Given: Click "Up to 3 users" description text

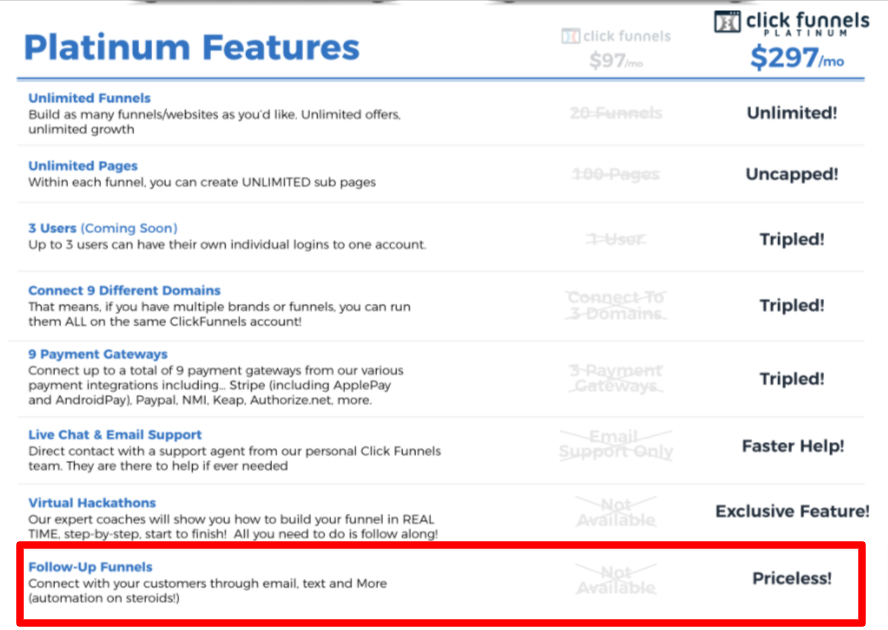Looking at the screenshot, I should pyautogui.click(x=227, y=245).
